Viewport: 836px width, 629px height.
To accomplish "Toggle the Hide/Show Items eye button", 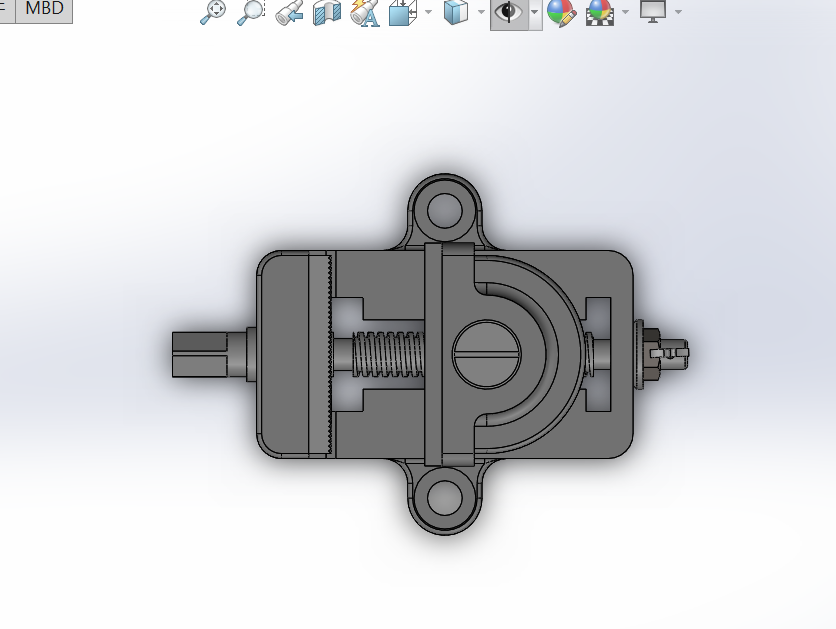I will 509,12.
